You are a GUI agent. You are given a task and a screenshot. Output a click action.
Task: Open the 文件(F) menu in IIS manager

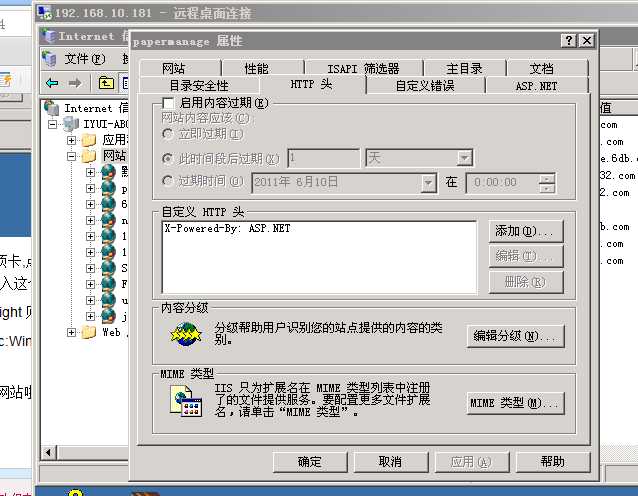pos(85,59)
